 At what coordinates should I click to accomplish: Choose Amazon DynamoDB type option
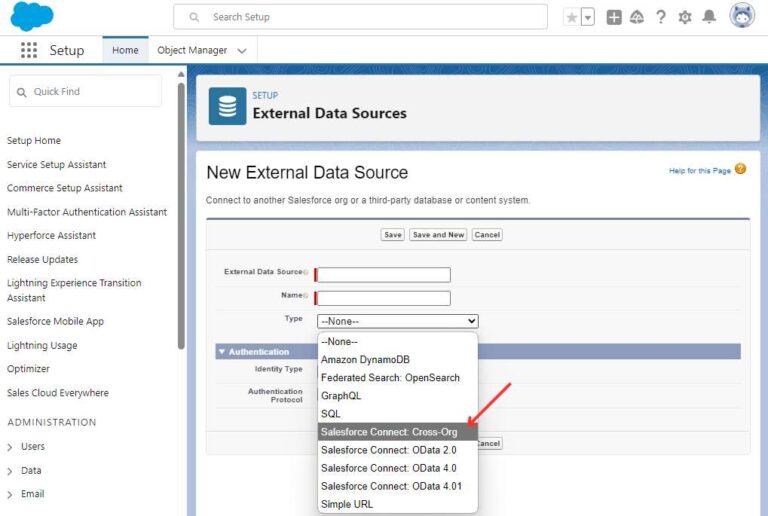pos(398,360)
